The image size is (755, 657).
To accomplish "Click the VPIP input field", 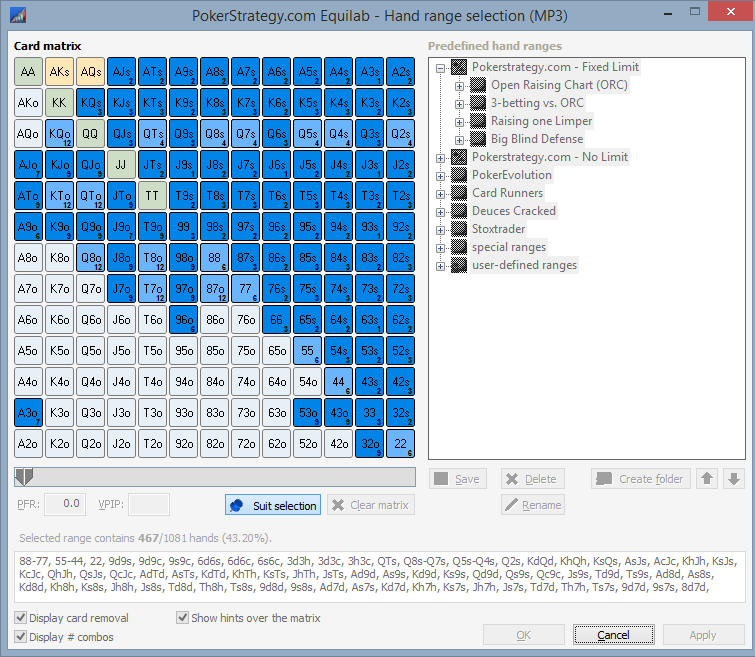I will (x=148, y=504).
